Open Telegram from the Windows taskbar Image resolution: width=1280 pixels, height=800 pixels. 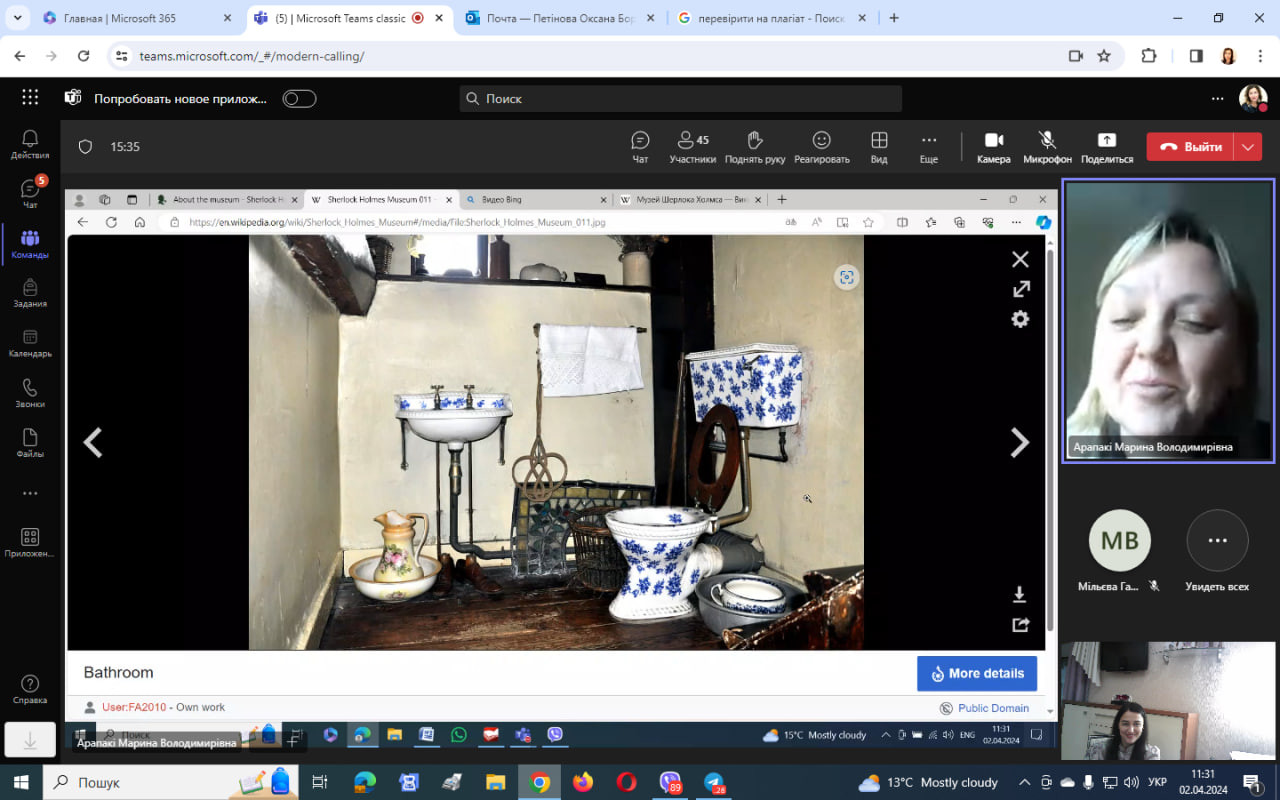(x=714, y=782)
